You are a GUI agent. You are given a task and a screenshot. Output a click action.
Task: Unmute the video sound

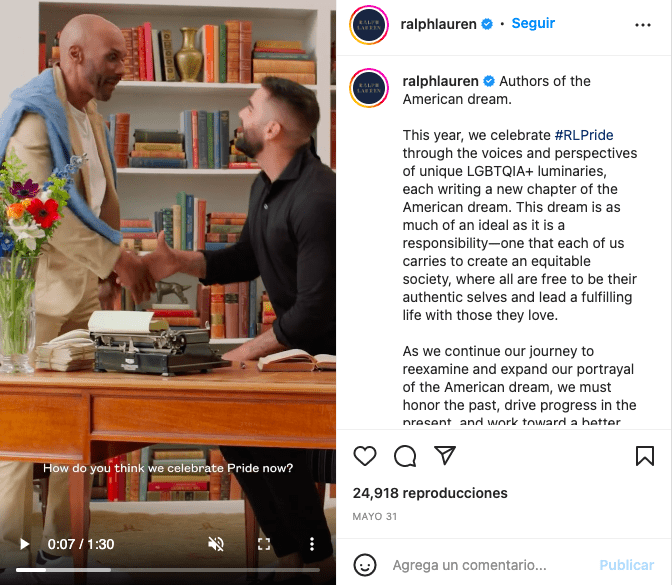pos(216,544)
